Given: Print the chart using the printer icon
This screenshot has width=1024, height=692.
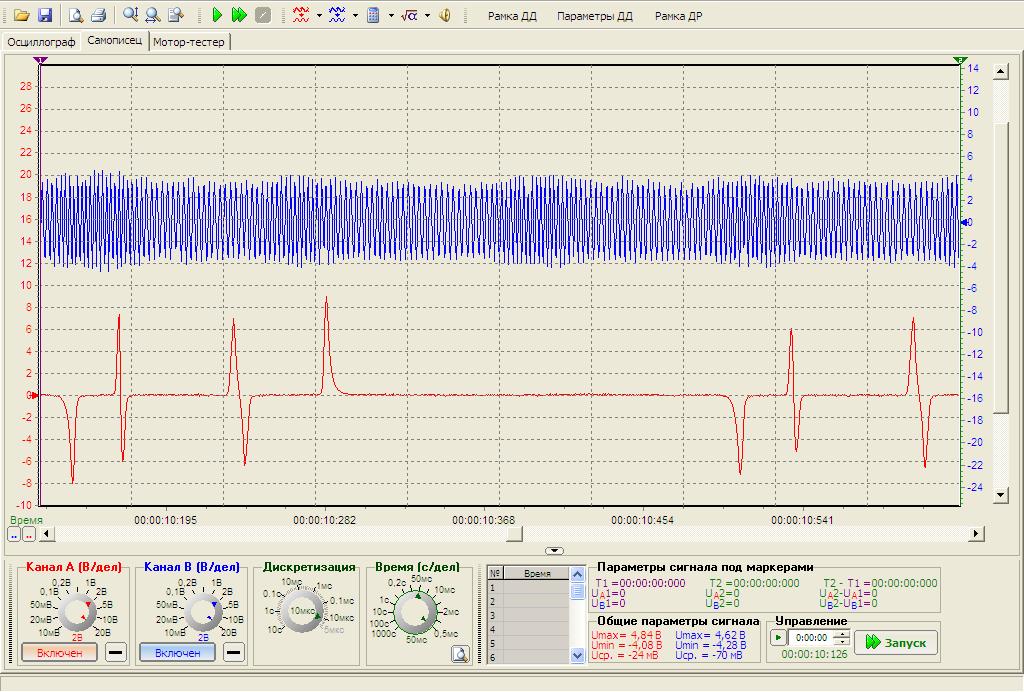Looking at the screenshot, I should click(99, 15).
